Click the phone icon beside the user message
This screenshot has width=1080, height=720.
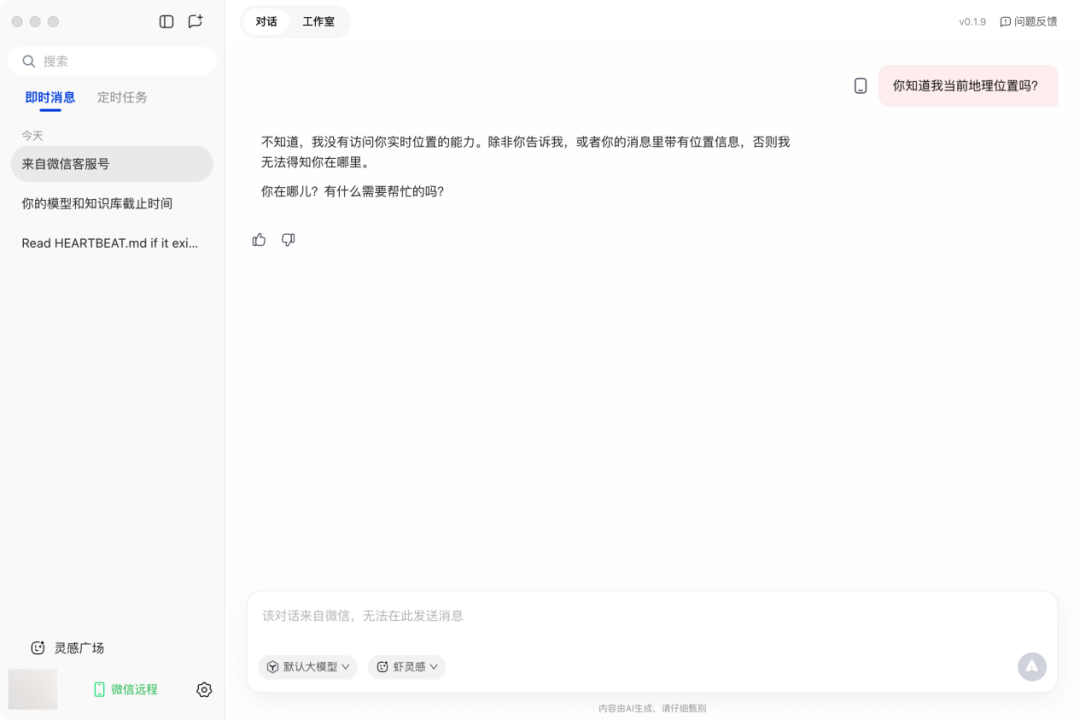click(x=860, y=86)
